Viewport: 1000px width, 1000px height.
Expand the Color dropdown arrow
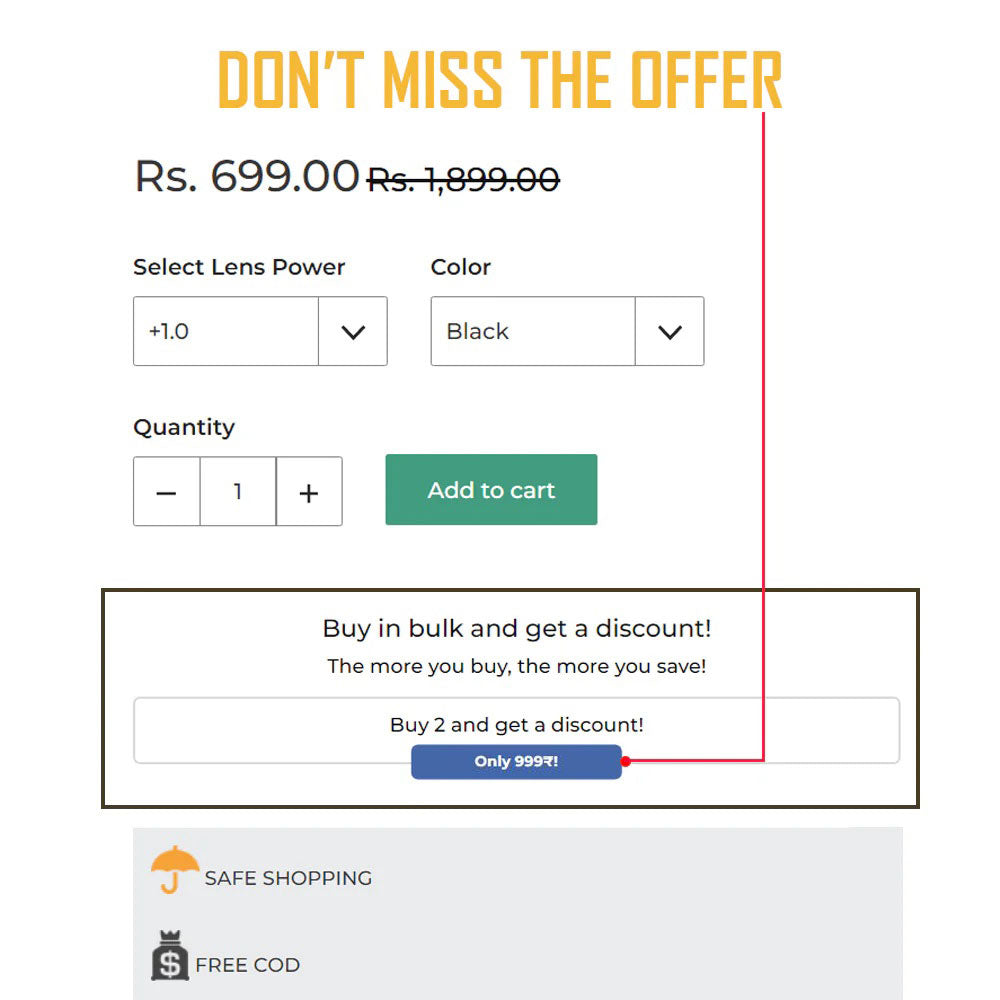tap(669, 331)
